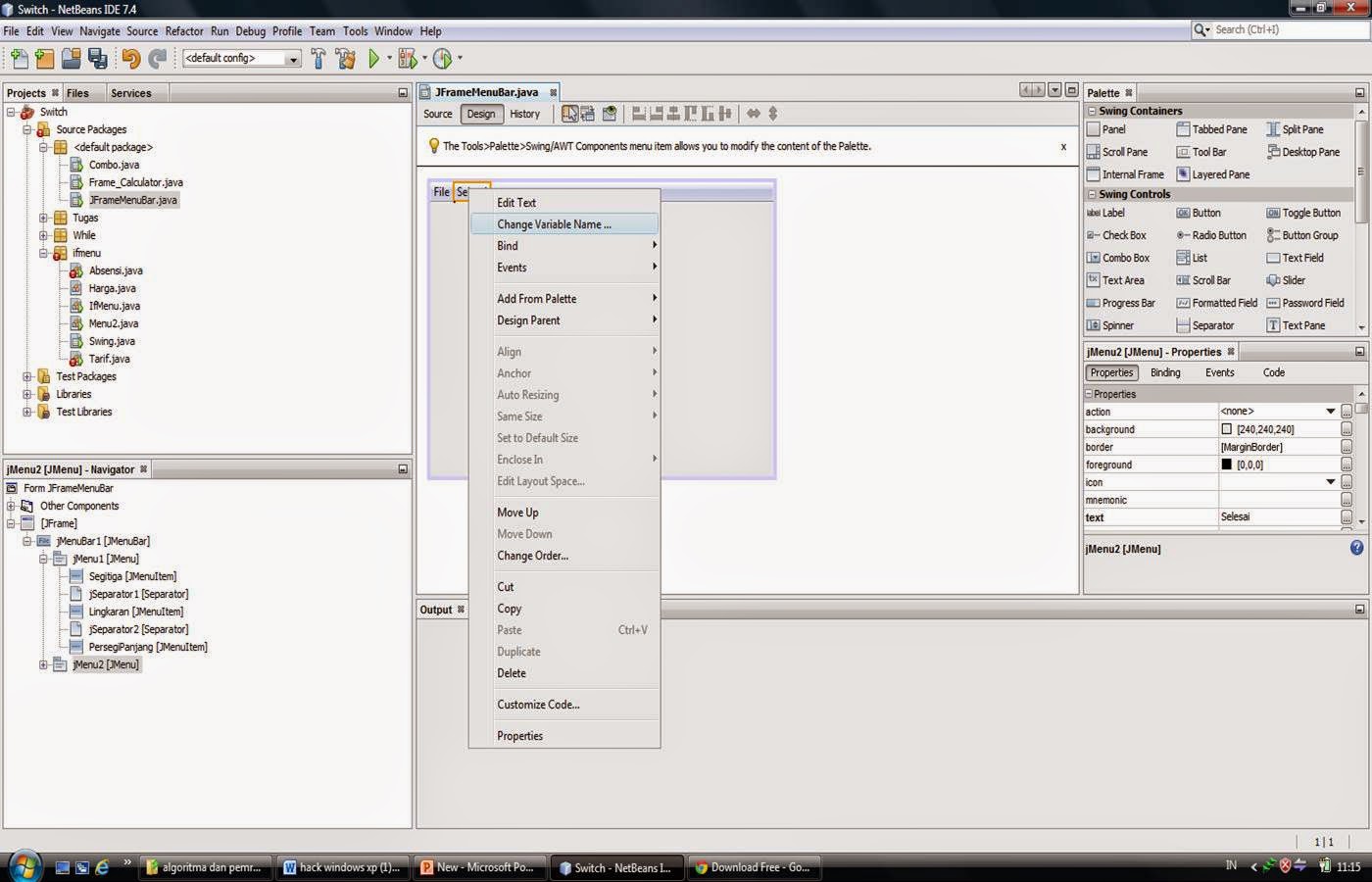This screenshot has width=1372, height=882.
Task: Open ellipsis editor for background property
Action: pyautogui.click(x=1347, y=429)
